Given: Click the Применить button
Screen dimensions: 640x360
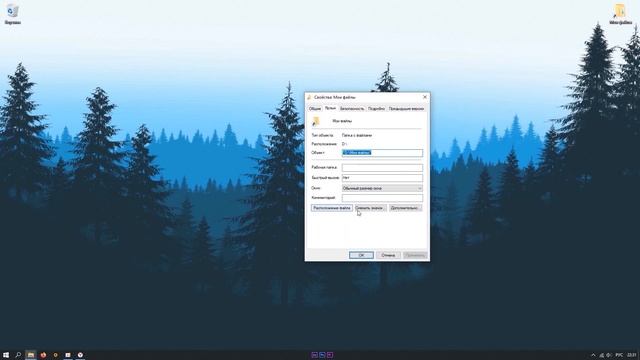Looking at the screenshot, I should [x=415, y=255].
